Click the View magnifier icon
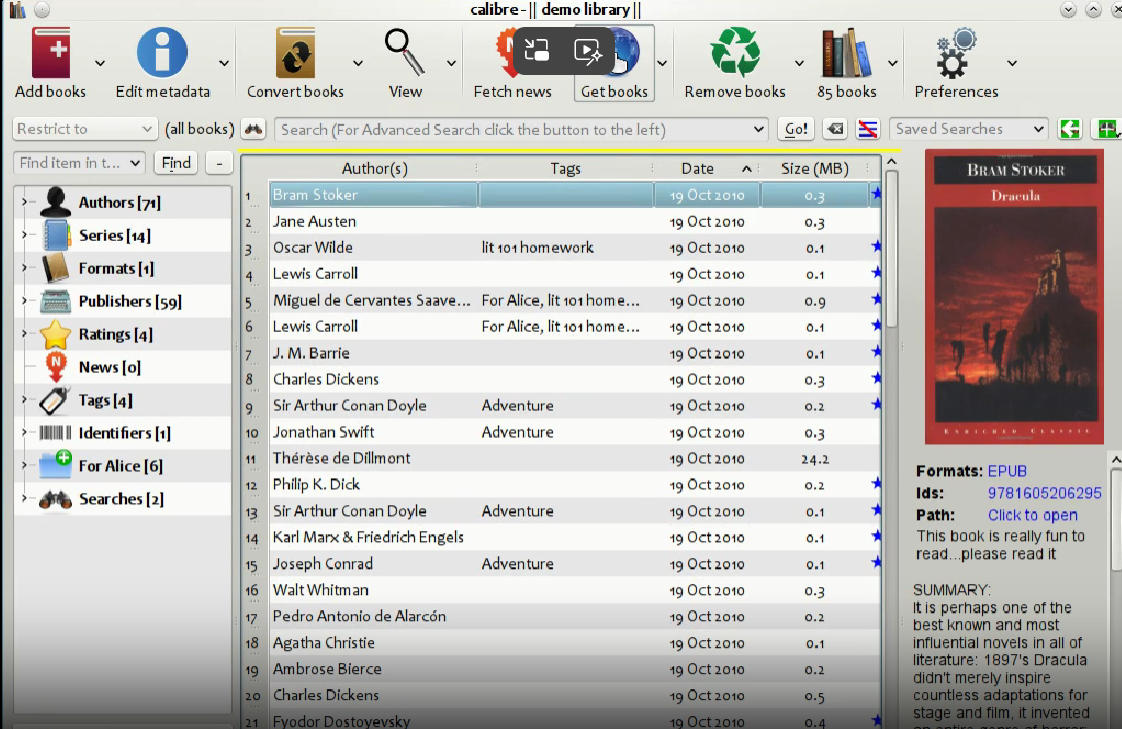 405,52
